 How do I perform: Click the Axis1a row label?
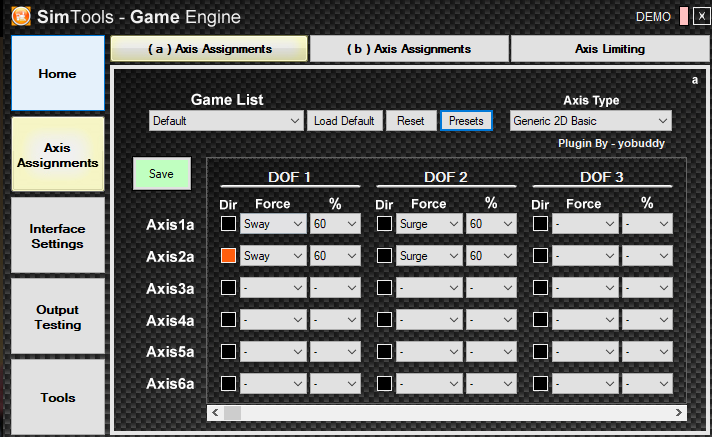pos(170,224)
